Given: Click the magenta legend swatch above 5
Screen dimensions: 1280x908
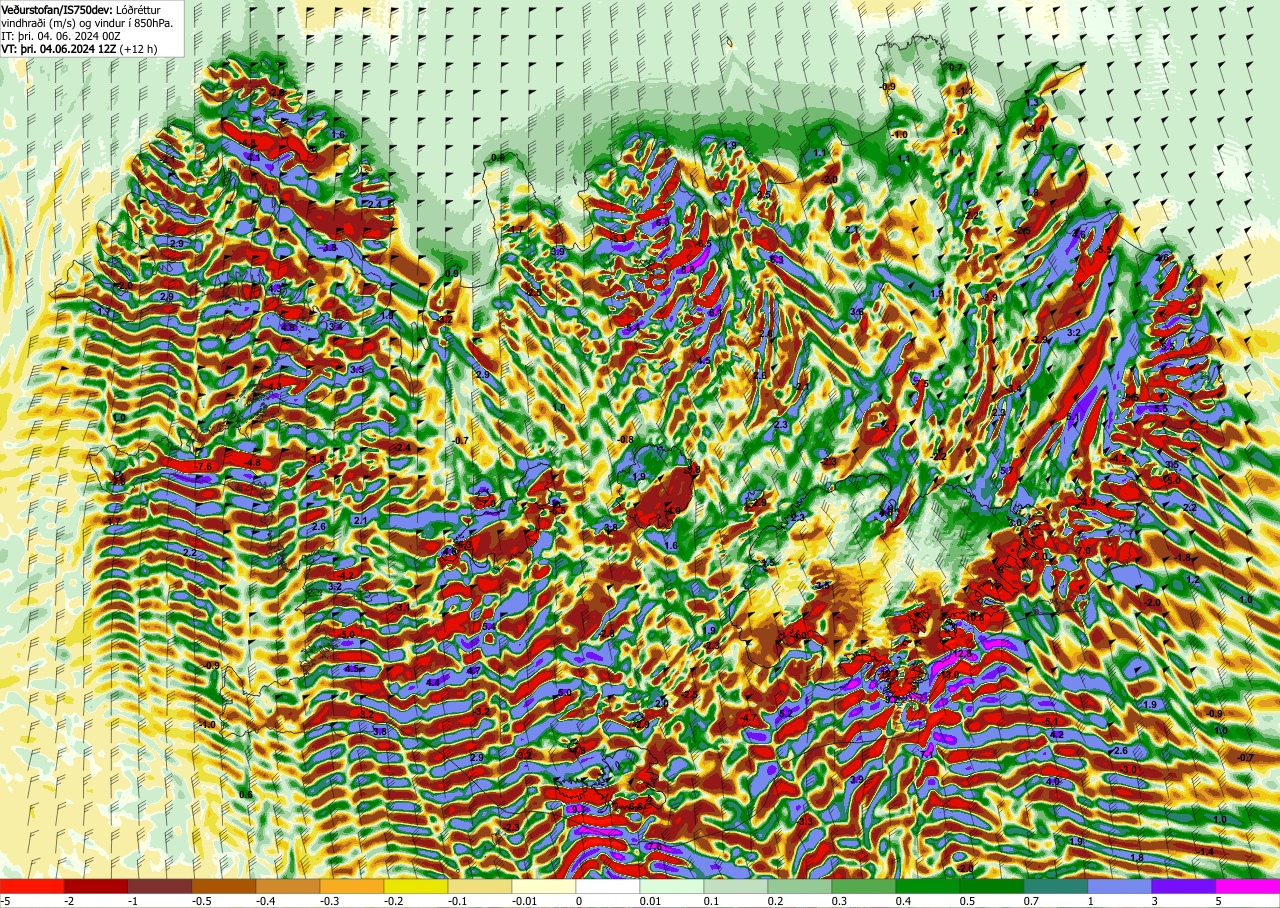Looking at the screenshot, I should pos(1248,886).
